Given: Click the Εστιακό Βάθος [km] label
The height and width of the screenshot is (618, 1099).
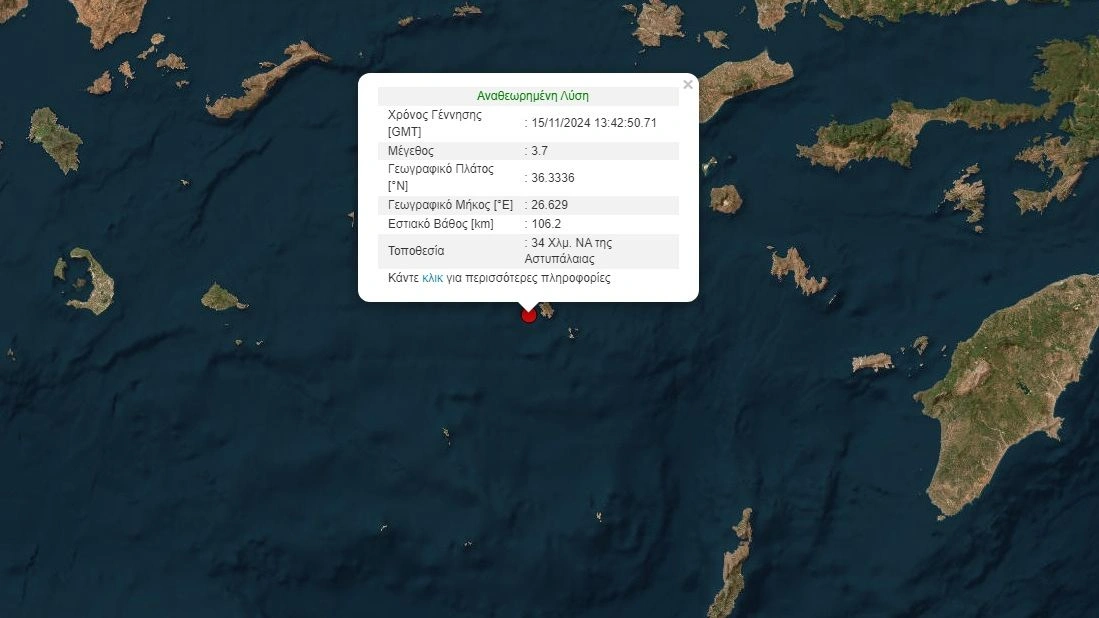Looking at the screenshot, I should click(441, 224).
